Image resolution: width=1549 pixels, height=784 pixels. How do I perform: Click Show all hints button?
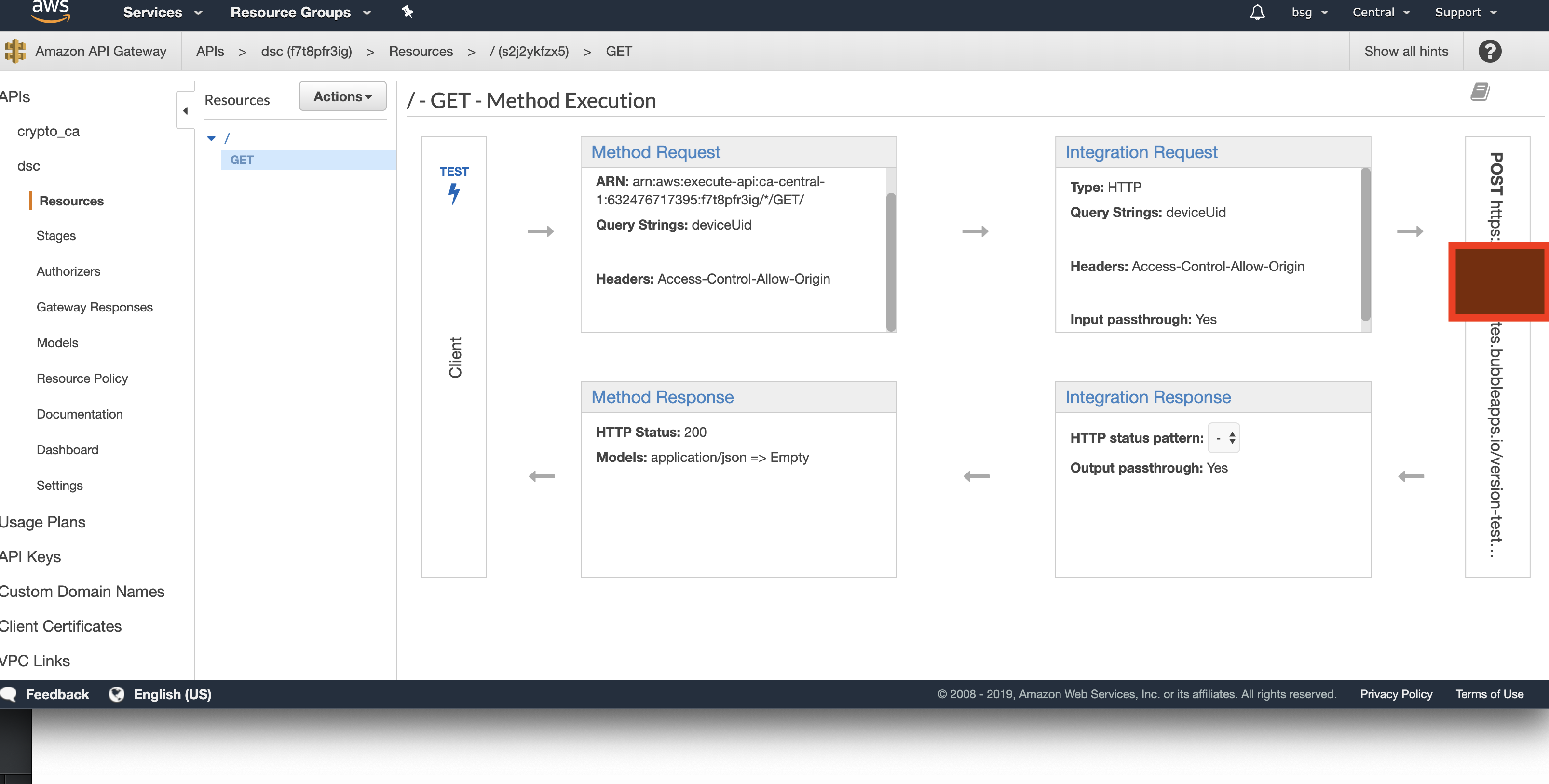coord(1405,52)
